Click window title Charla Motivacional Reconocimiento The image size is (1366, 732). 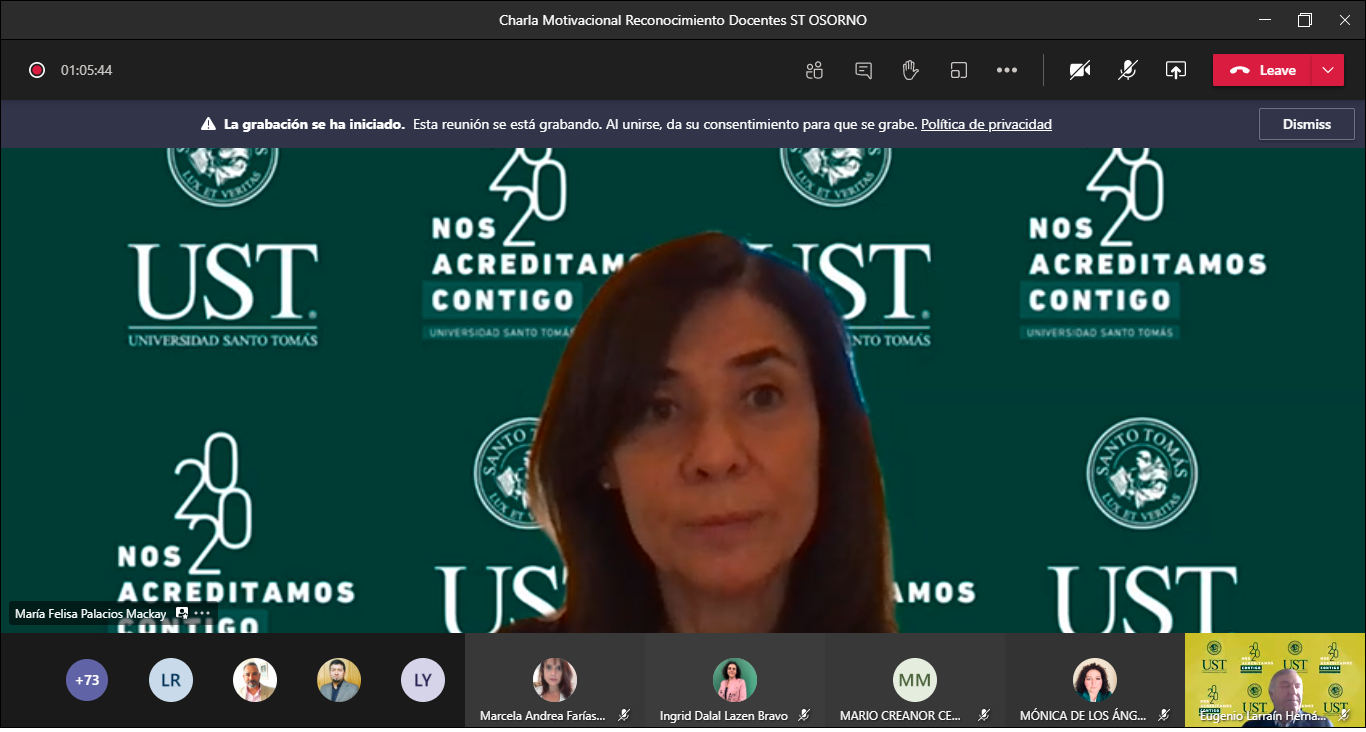683,20
